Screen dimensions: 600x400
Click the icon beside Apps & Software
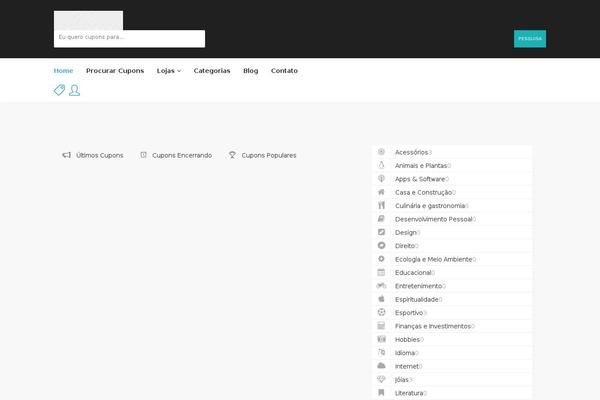click(x=381, y=179)
